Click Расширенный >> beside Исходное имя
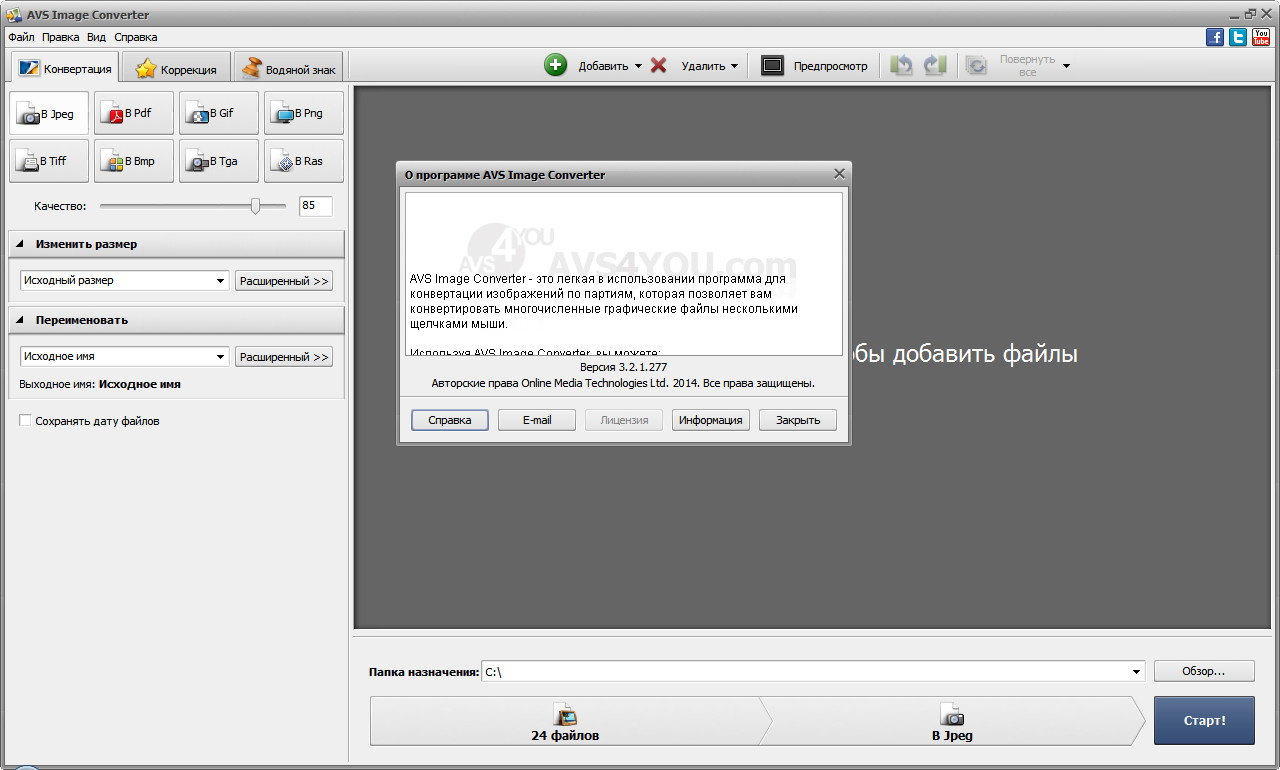 284,357
